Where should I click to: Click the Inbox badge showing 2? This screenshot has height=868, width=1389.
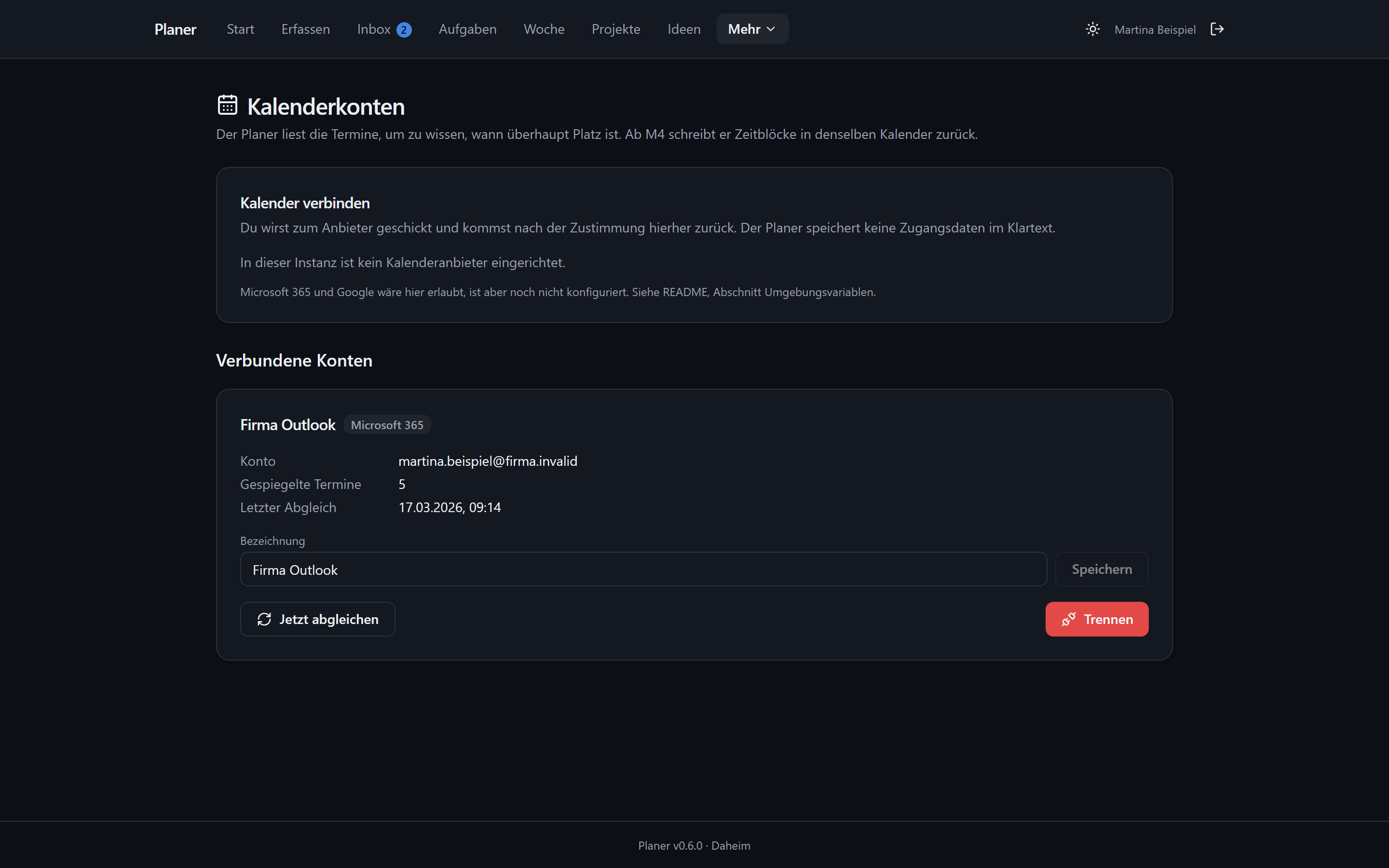(x=404, y=30)
